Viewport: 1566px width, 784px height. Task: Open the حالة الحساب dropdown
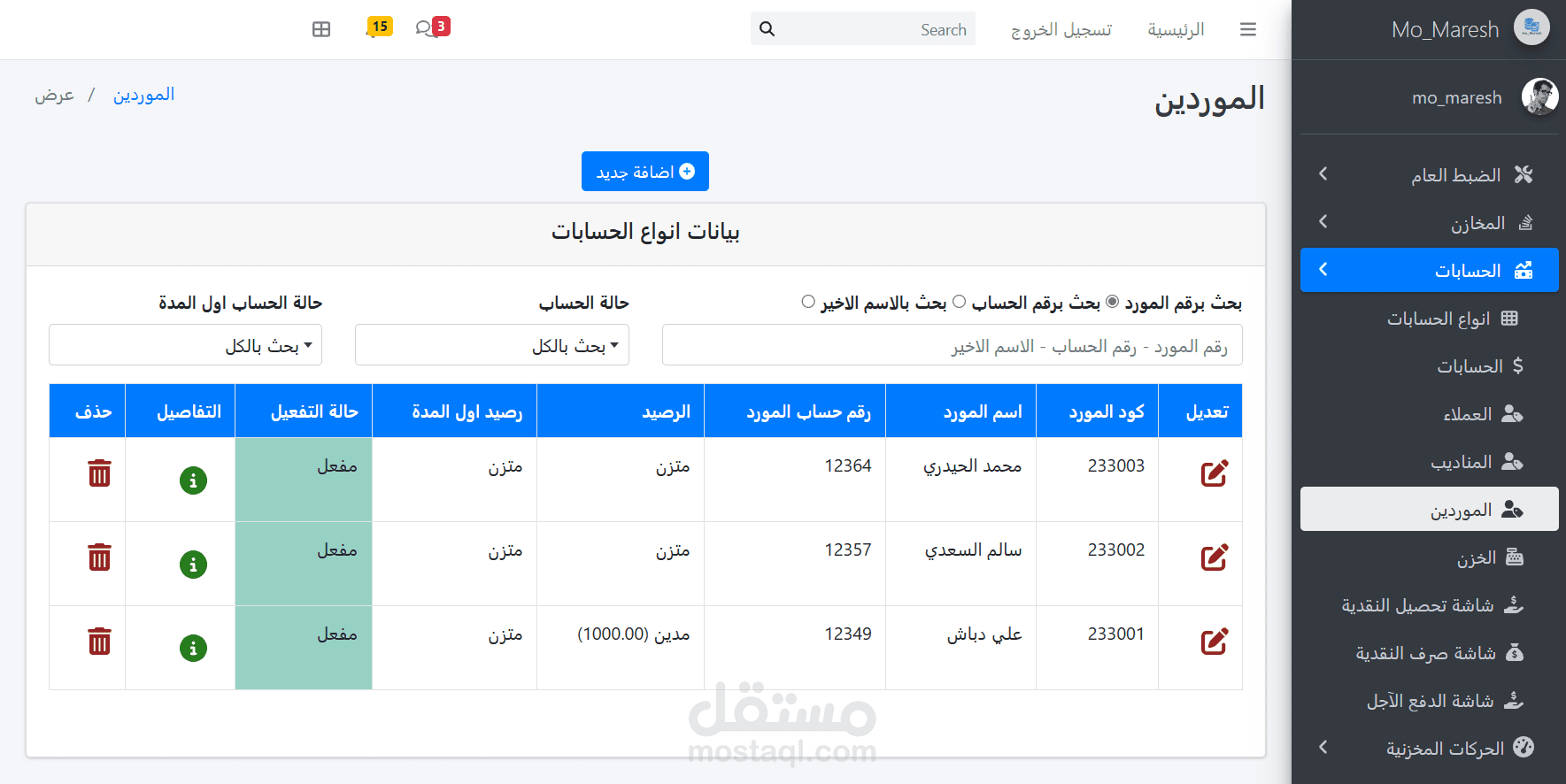tap(492, 345)
